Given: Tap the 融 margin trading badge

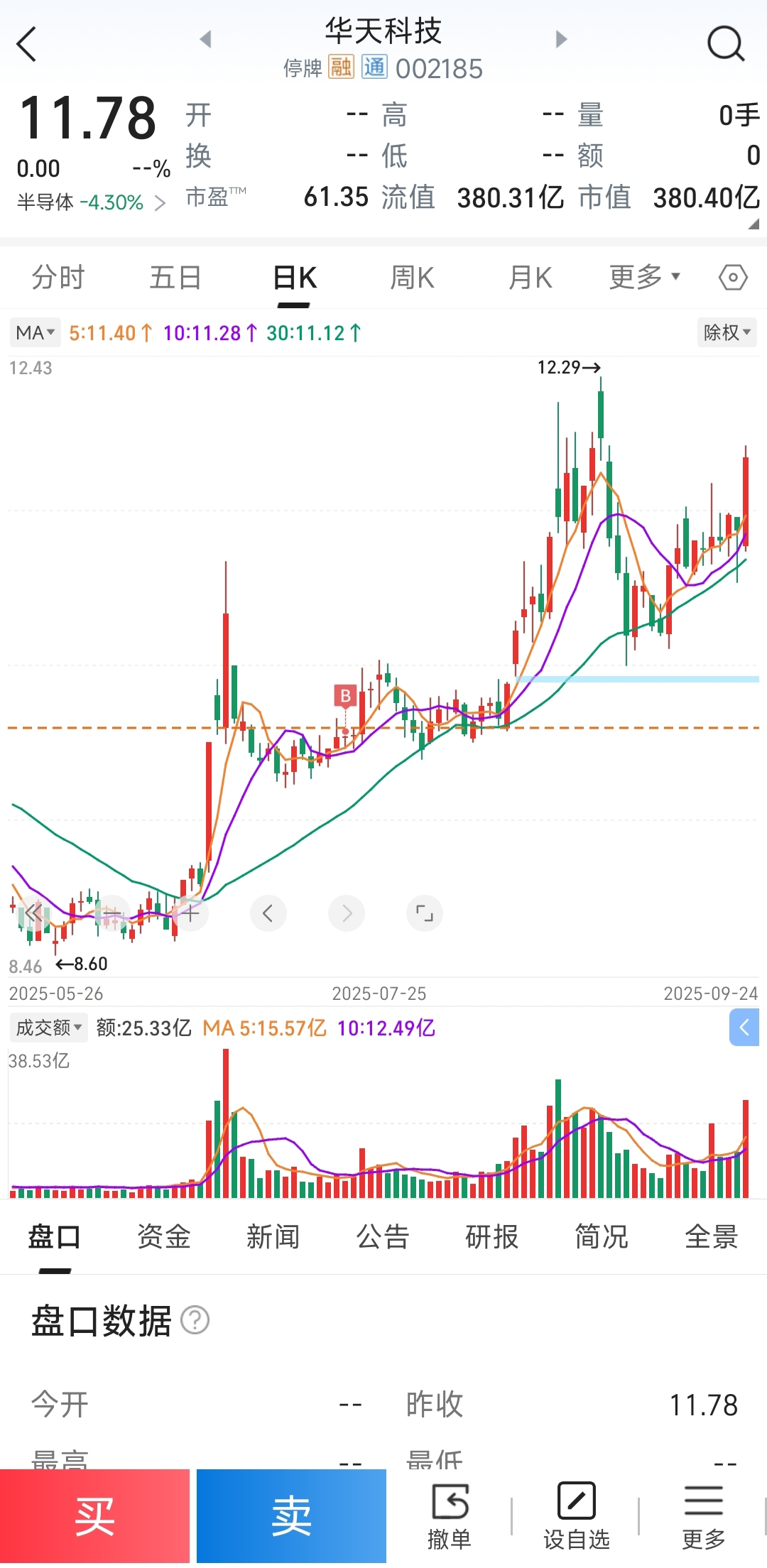Looking at the screenshot, I should (341, 67).
